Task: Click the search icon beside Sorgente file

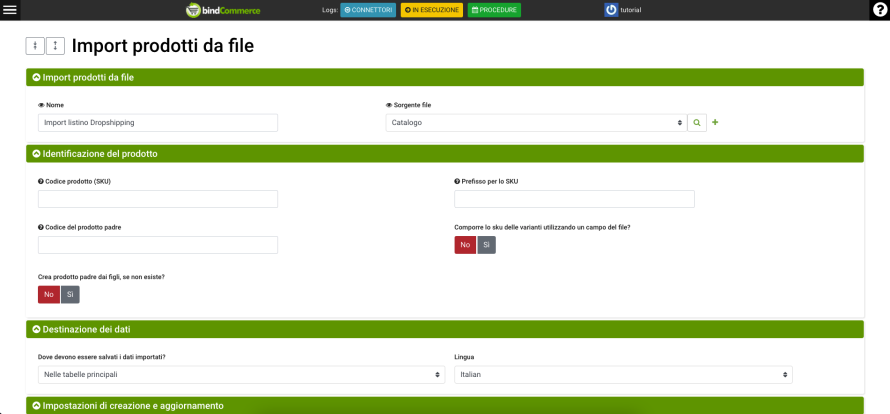Action: click(697, 122)
